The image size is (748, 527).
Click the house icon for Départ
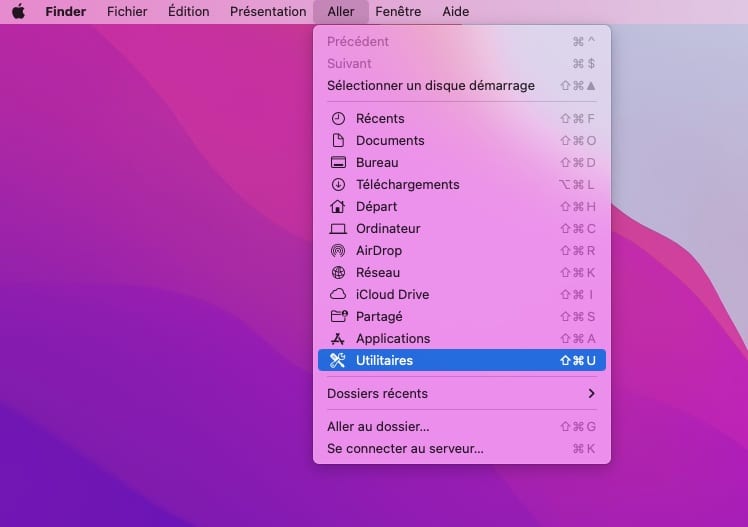click(338, 206)
